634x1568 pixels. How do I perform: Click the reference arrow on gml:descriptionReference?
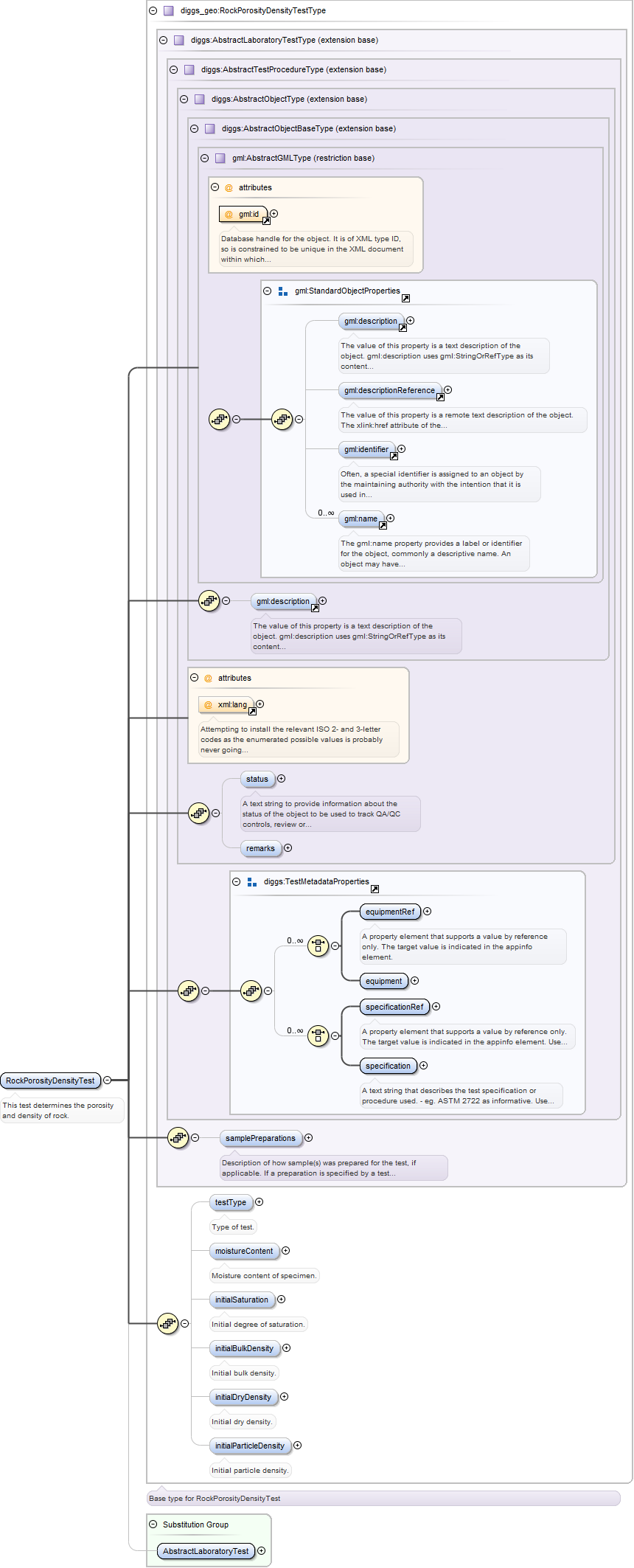[x=440, y=397]
